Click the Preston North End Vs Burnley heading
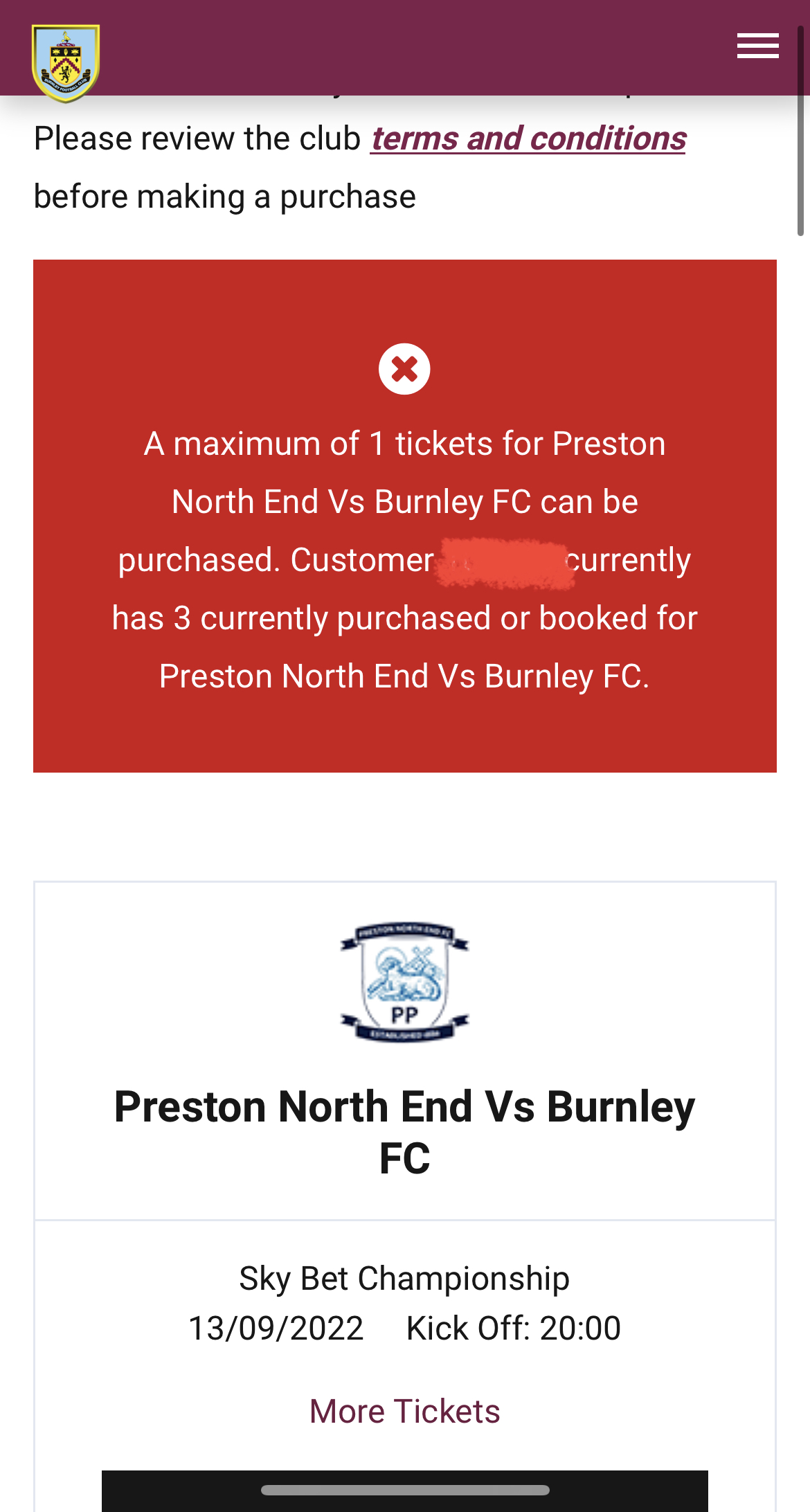Viewport: 810px width, 1512px height. pyautogui.click(x=404, y=1131)
